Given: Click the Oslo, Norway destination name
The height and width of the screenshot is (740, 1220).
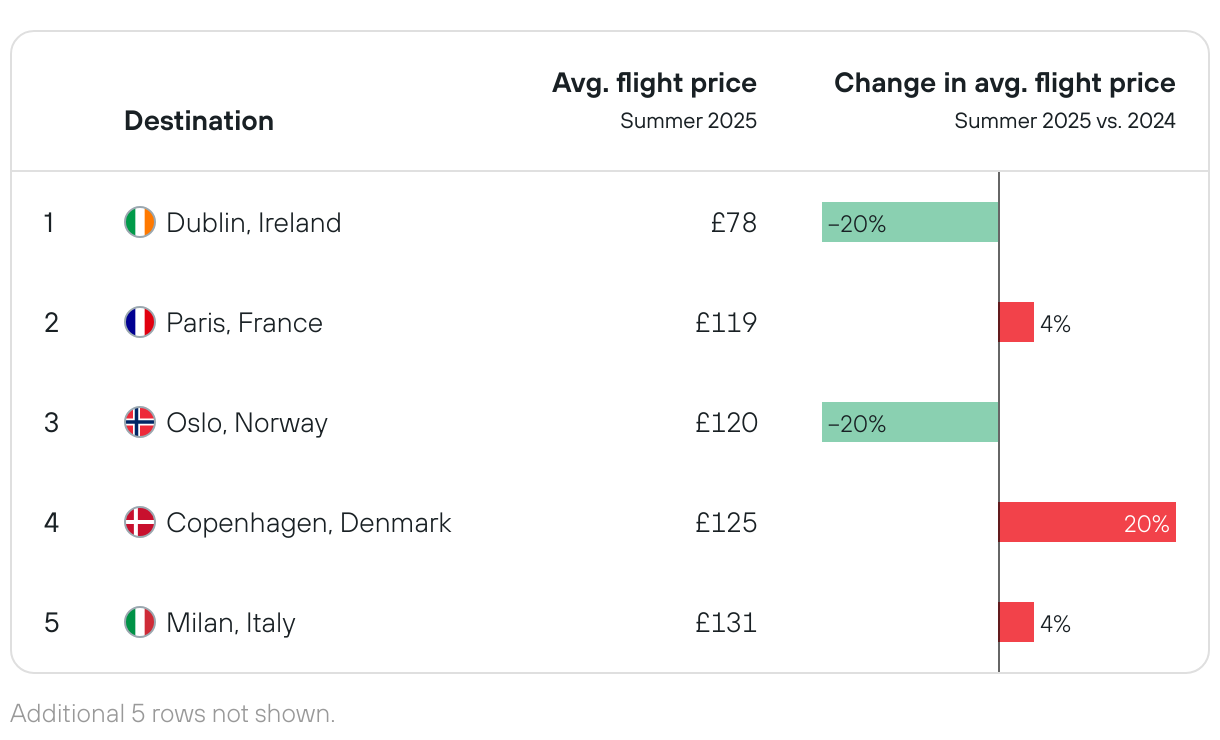Looking at the screenshot, I should point(247,422).
